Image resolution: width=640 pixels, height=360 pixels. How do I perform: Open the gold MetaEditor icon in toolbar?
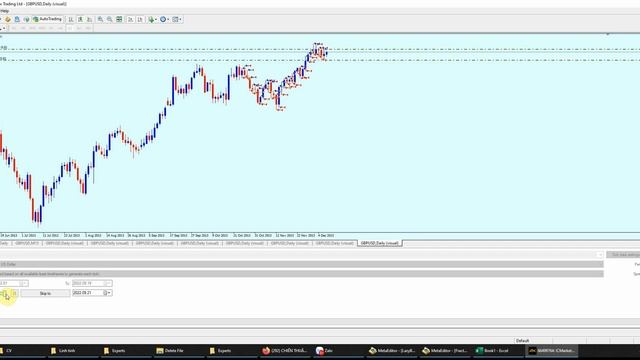coord(8,19)
